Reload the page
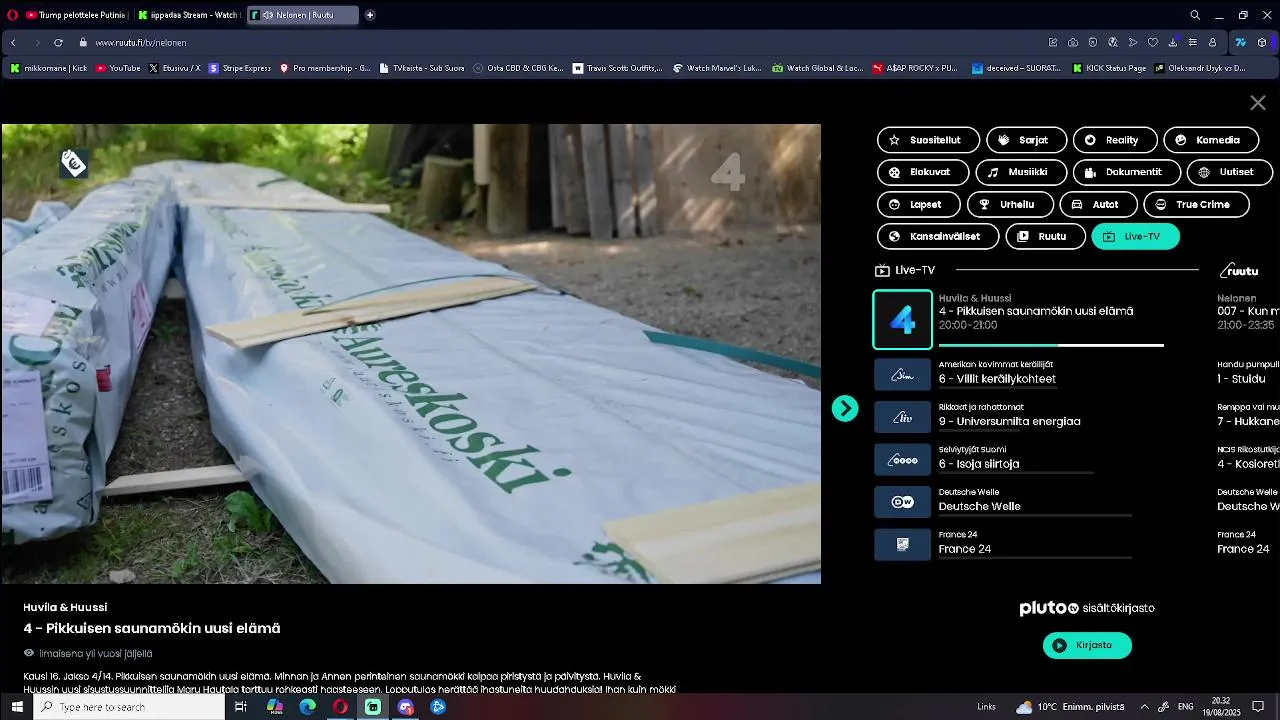The image size is (1280, 720). (x=58, y=43)
